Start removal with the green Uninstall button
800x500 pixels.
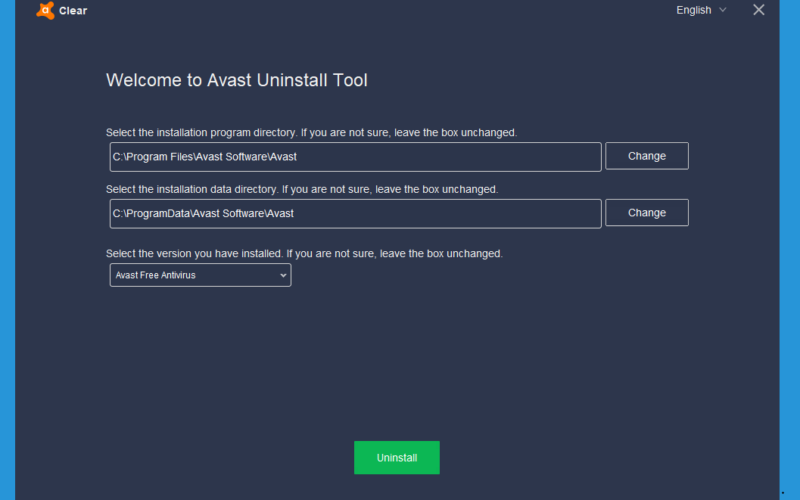pyautogui.click(x=396, y=458)
